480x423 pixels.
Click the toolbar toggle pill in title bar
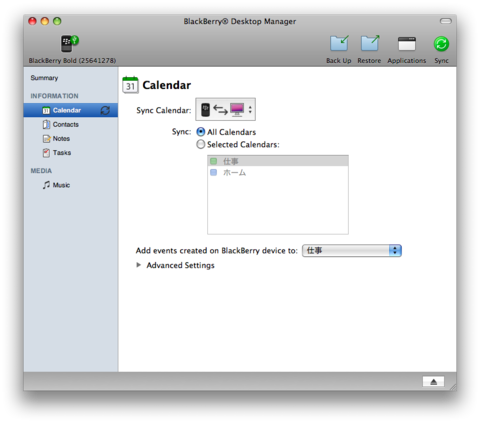446,21
